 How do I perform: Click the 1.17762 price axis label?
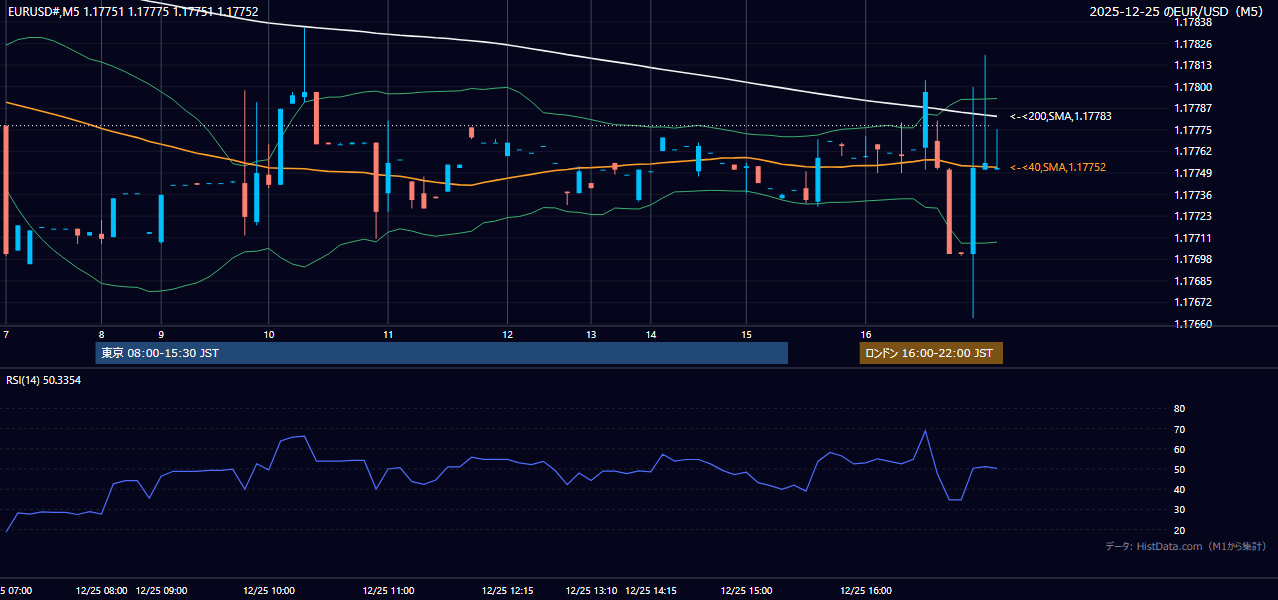1192,152
